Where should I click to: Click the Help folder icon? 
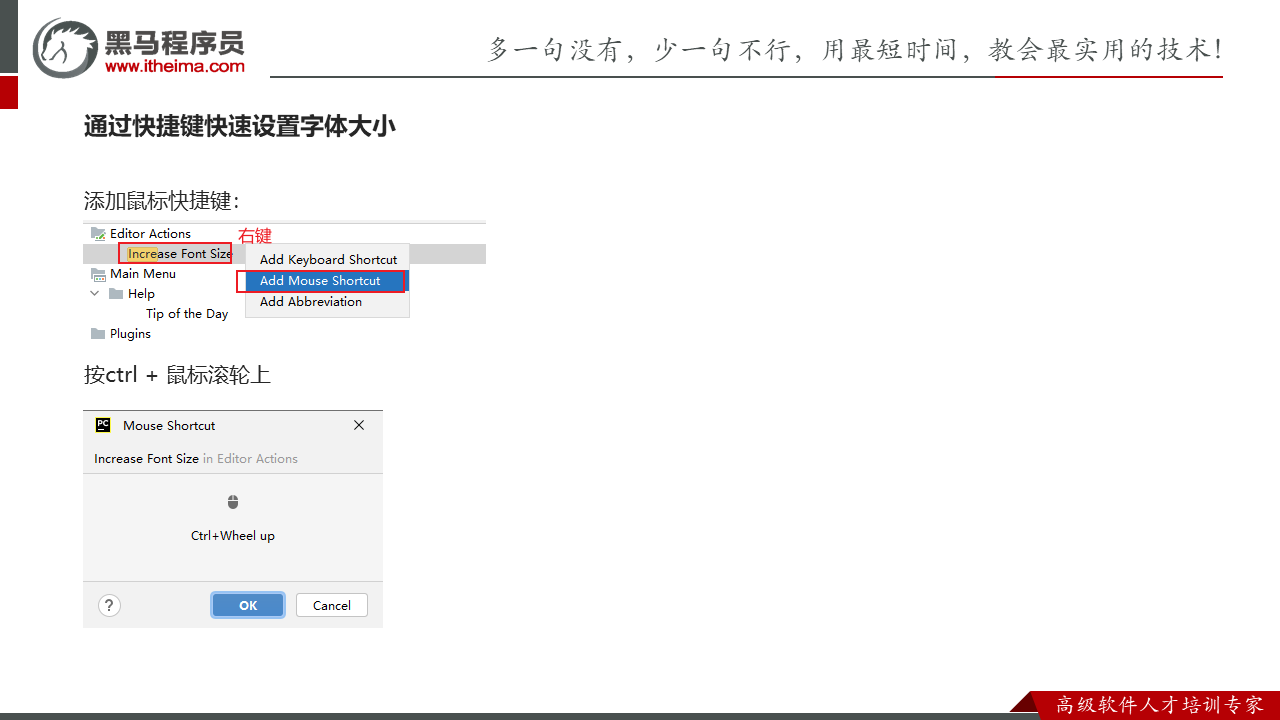(x=116, y=294)
